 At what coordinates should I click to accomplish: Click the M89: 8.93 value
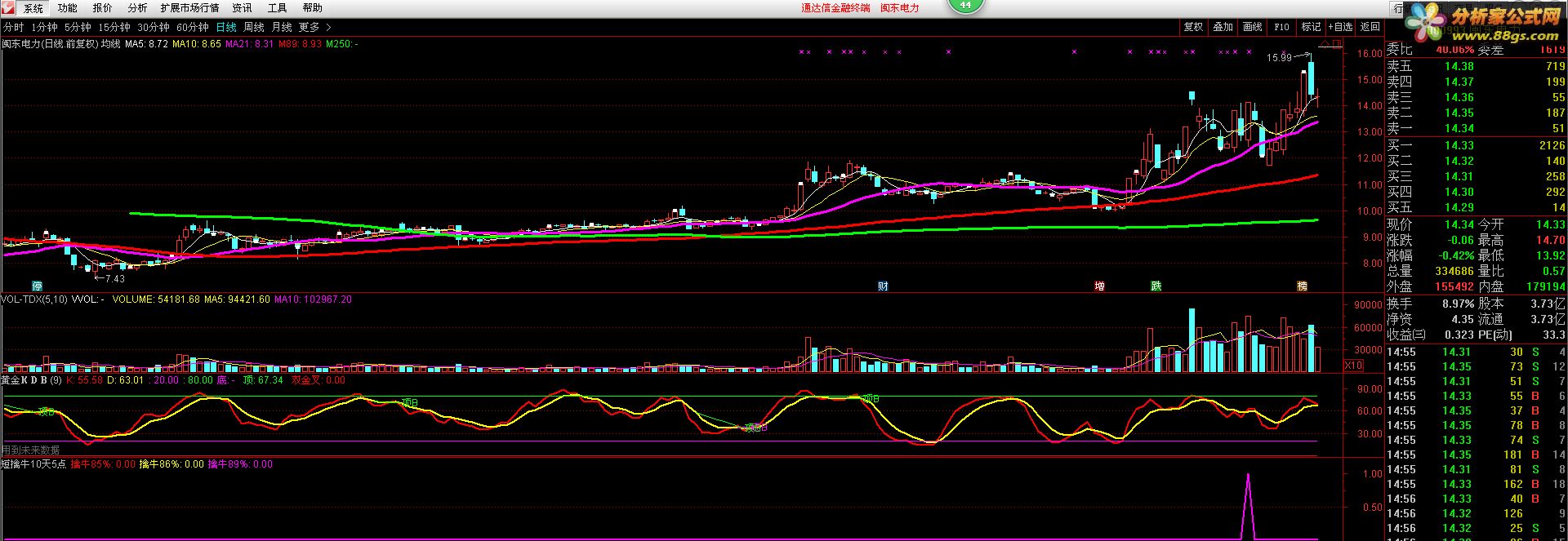click(x=300, y=44)
